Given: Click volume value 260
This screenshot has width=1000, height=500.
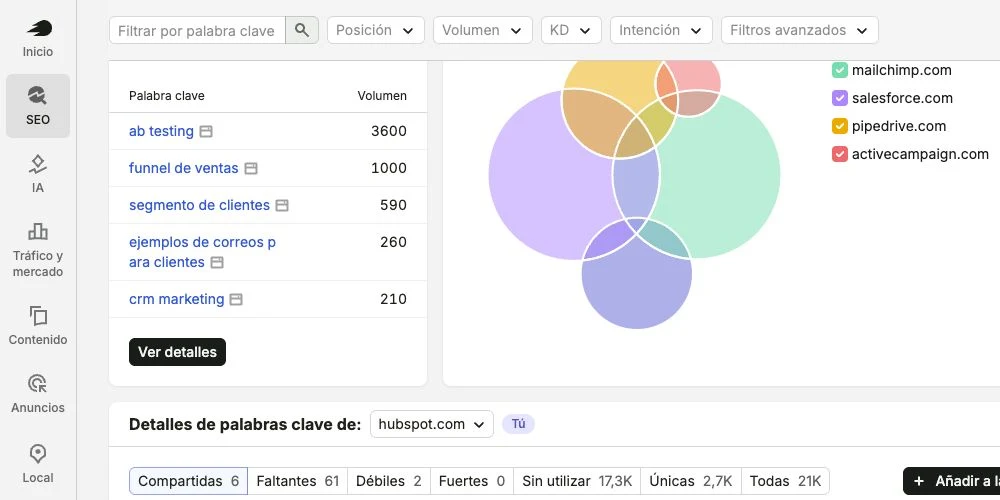Looking at the screenshot, I should coord(393,242).
